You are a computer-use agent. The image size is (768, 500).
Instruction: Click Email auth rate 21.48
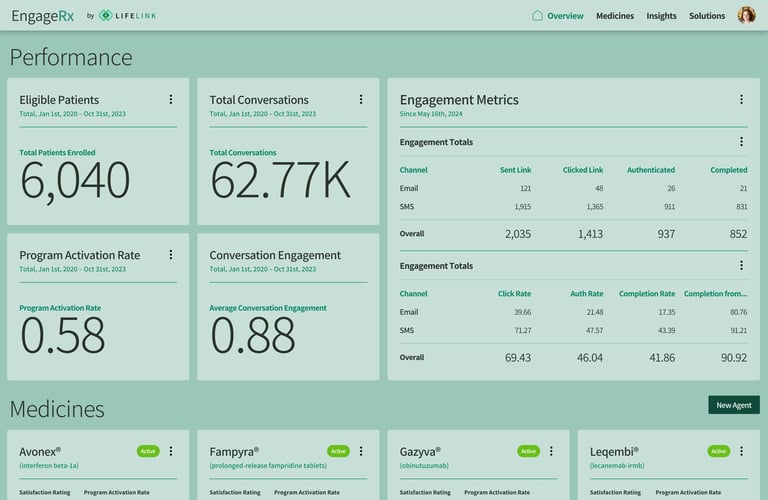pos(595,312)
